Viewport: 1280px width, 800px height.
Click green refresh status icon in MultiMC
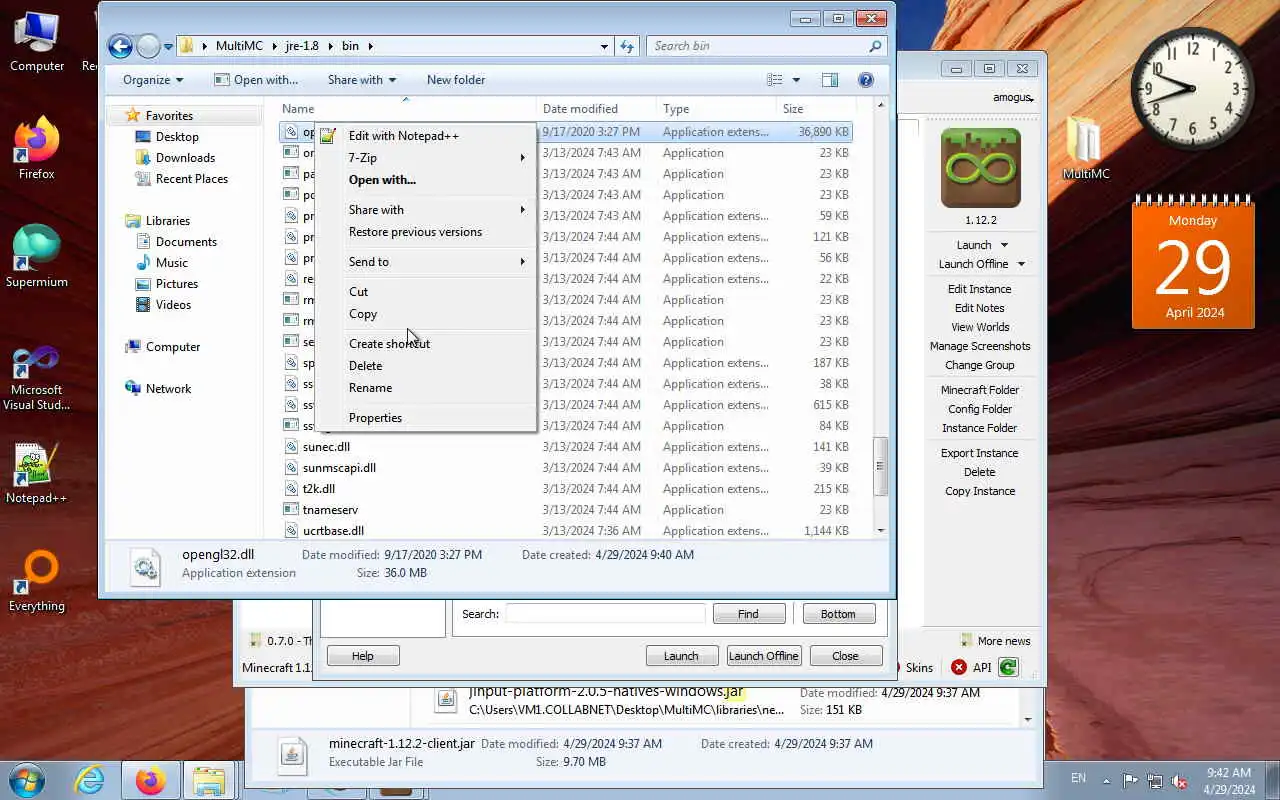tap(1008, 667)
